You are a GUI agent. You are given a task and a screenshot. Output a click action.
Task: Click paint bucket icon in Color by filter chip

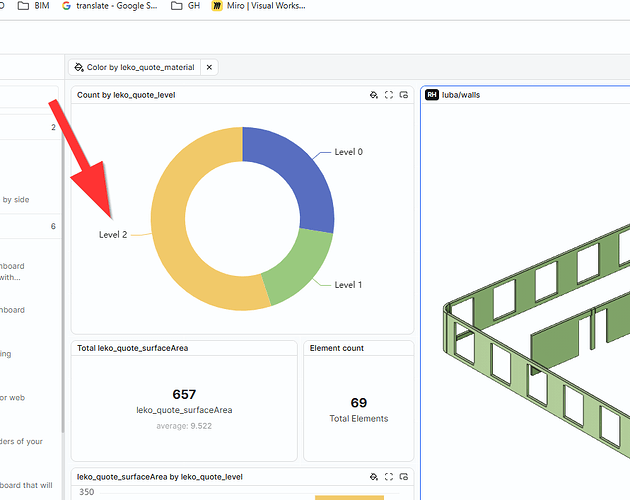tap(79, 67)
